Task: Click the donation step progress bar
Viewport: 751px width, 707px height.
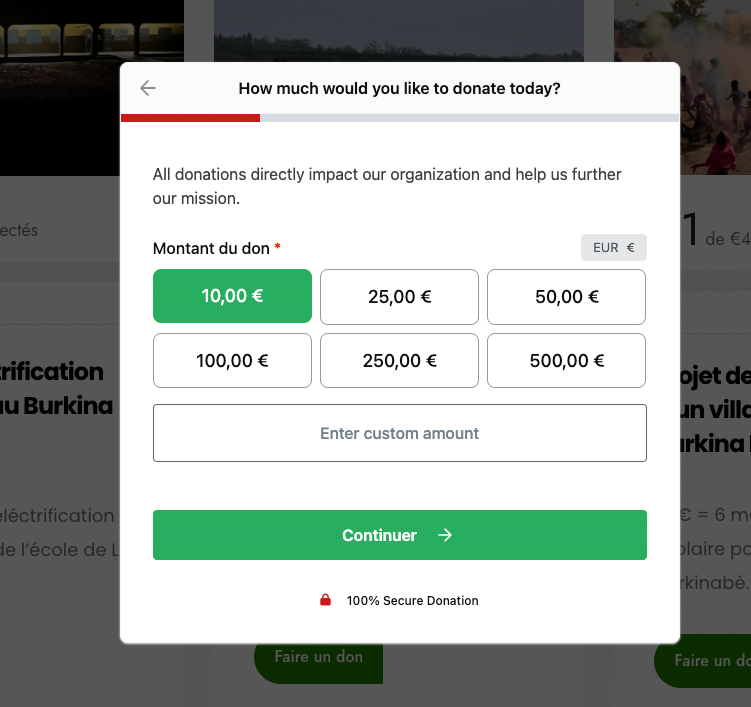Action: pyautogui.click(x=399, y=118)
